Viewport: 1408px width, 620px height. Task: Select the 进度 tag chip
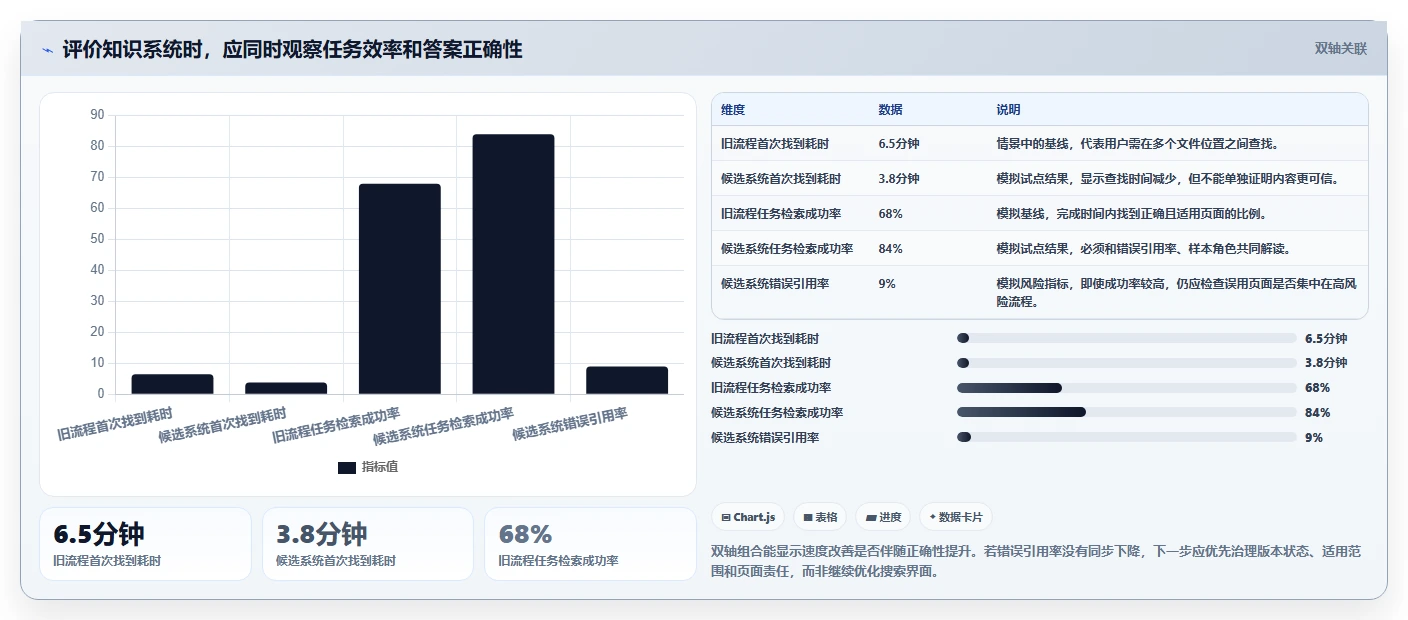[883, 517]
